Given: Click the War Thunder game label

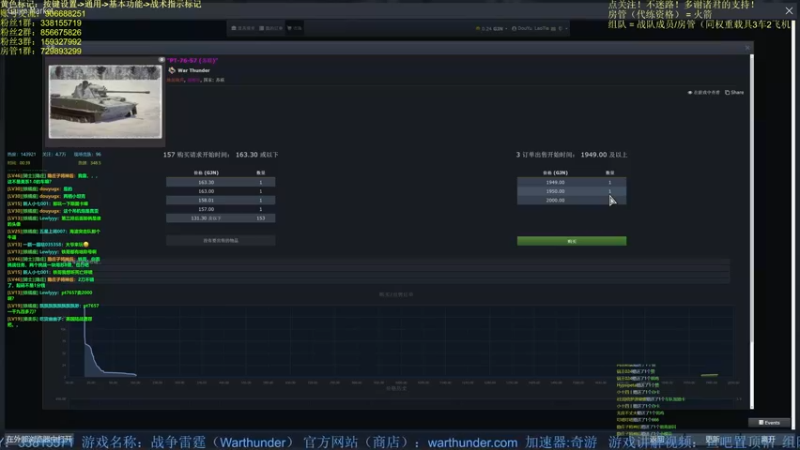Looking at the screenshot, I should pyautogui.click(x=193, y=70).
